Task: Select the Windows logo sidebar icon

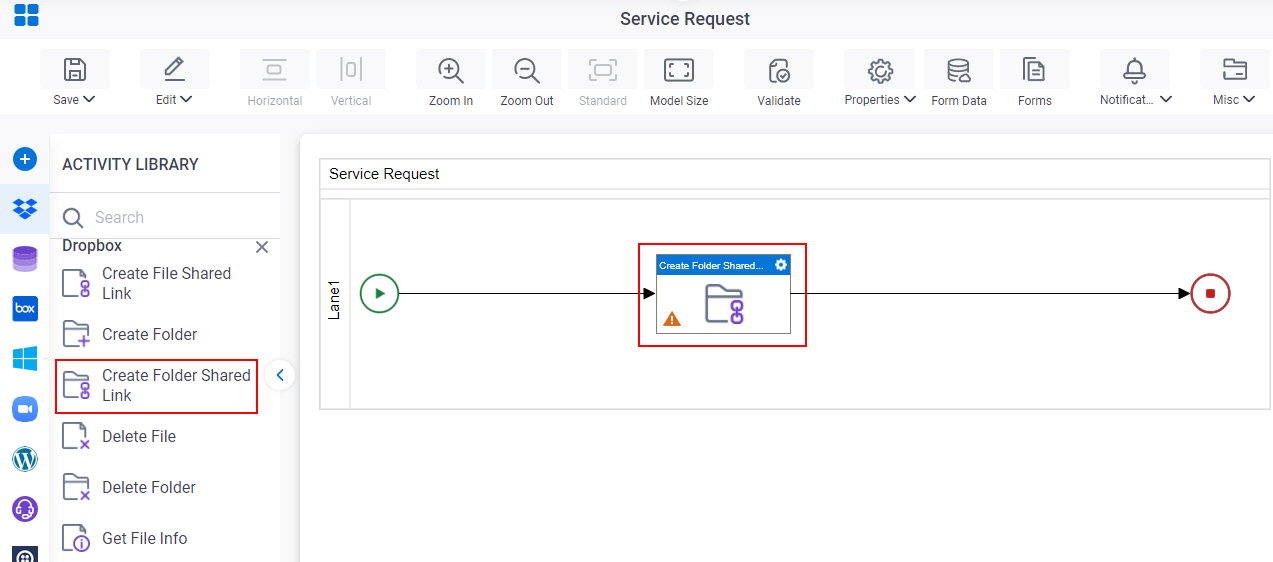Action: 25,359
